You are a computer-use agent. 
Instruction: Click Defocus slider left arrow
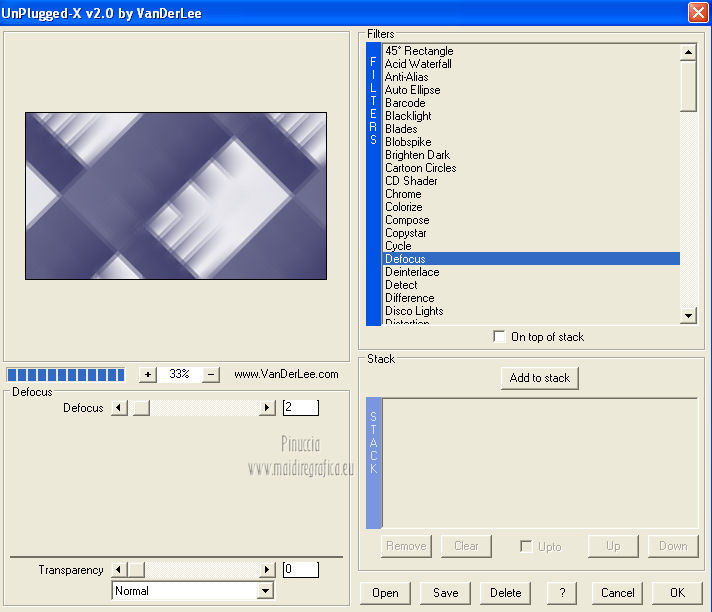tap(119, 408)
